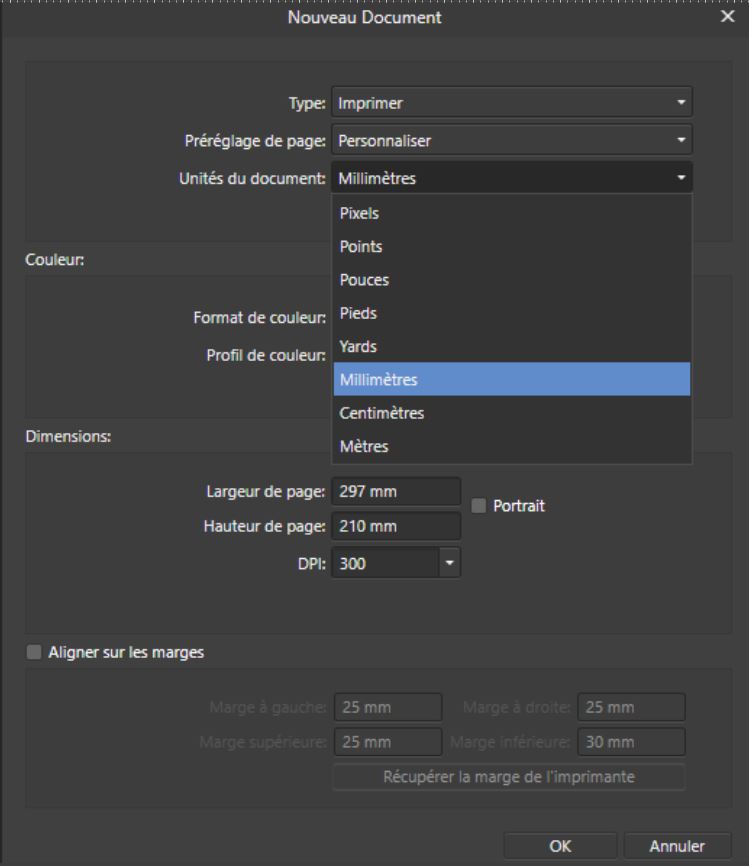Click the Marge inférieure field
This screenshot has width=749, height=866.
pos(631,742)
